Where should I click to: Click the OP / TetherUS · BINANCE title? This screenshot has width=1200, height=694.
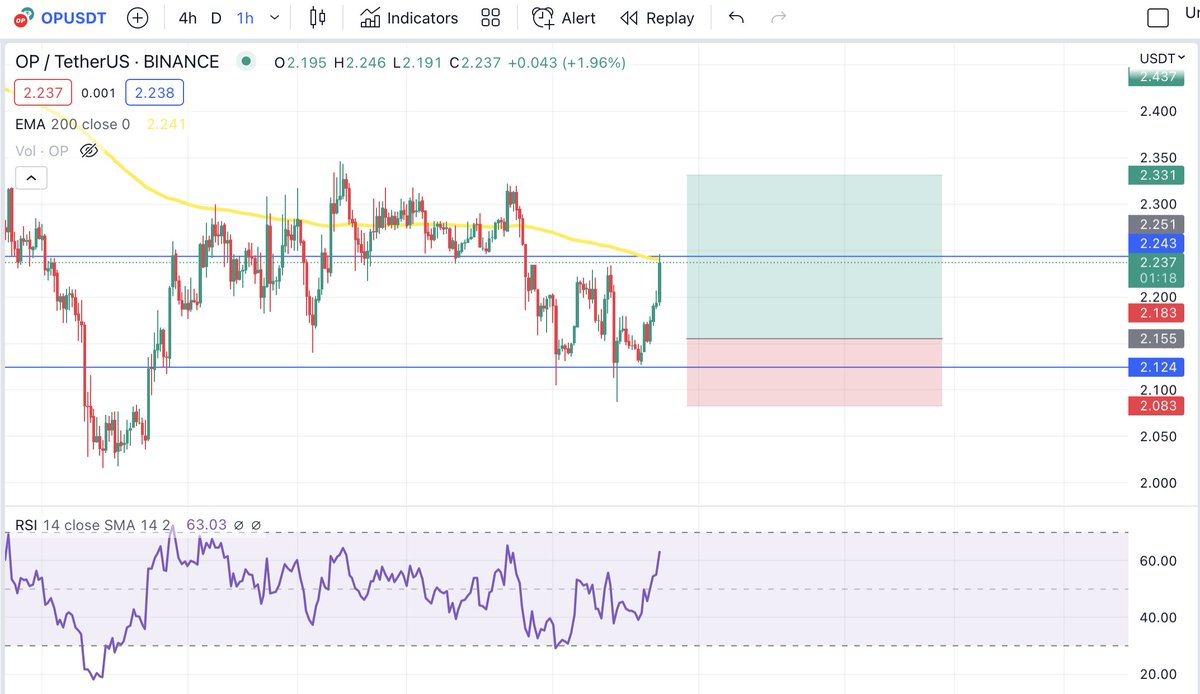point(117,62)
